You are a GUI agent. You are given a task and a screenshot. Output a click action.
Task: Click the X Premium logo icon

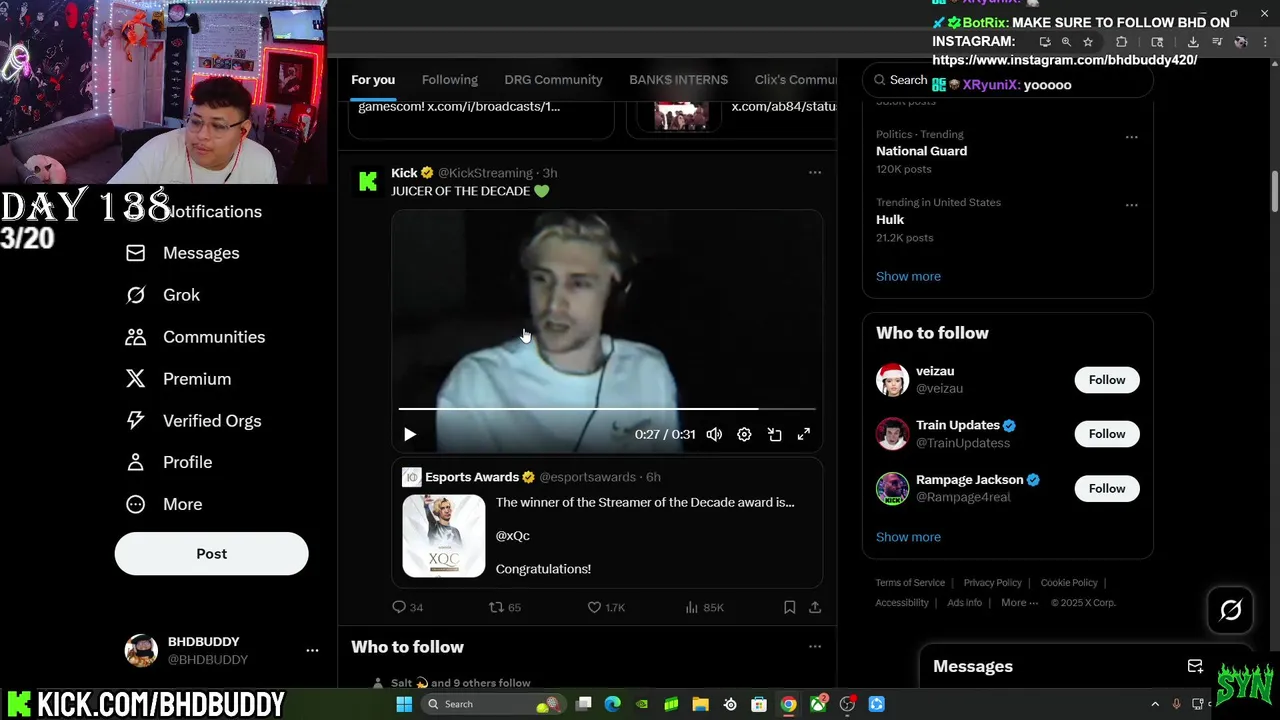135,379
